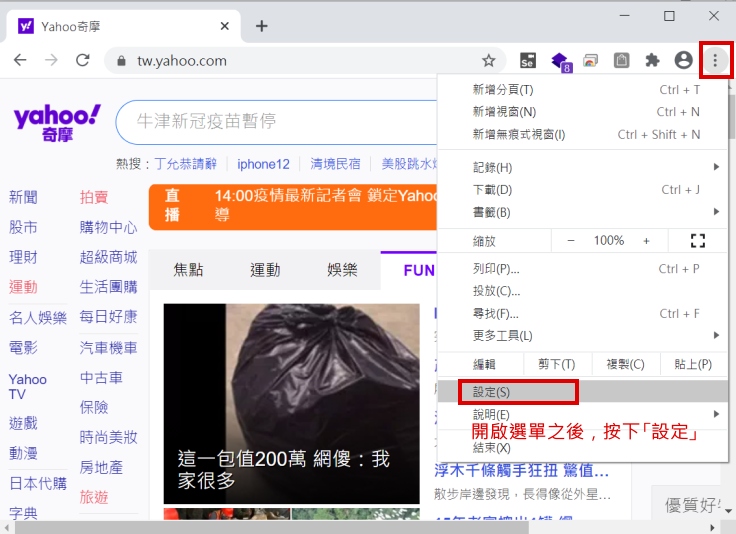The width and height of the screenshot is (736, 534).
Task: Open the 拍賣 sidebar link
Action: tap(94, 197)
